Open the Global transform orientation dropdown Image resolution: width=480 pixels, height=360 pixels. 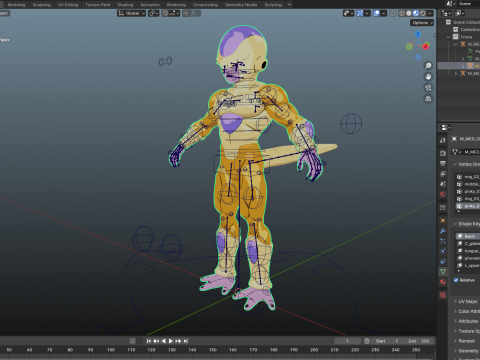pyautogui.click(x=131, y=13)
